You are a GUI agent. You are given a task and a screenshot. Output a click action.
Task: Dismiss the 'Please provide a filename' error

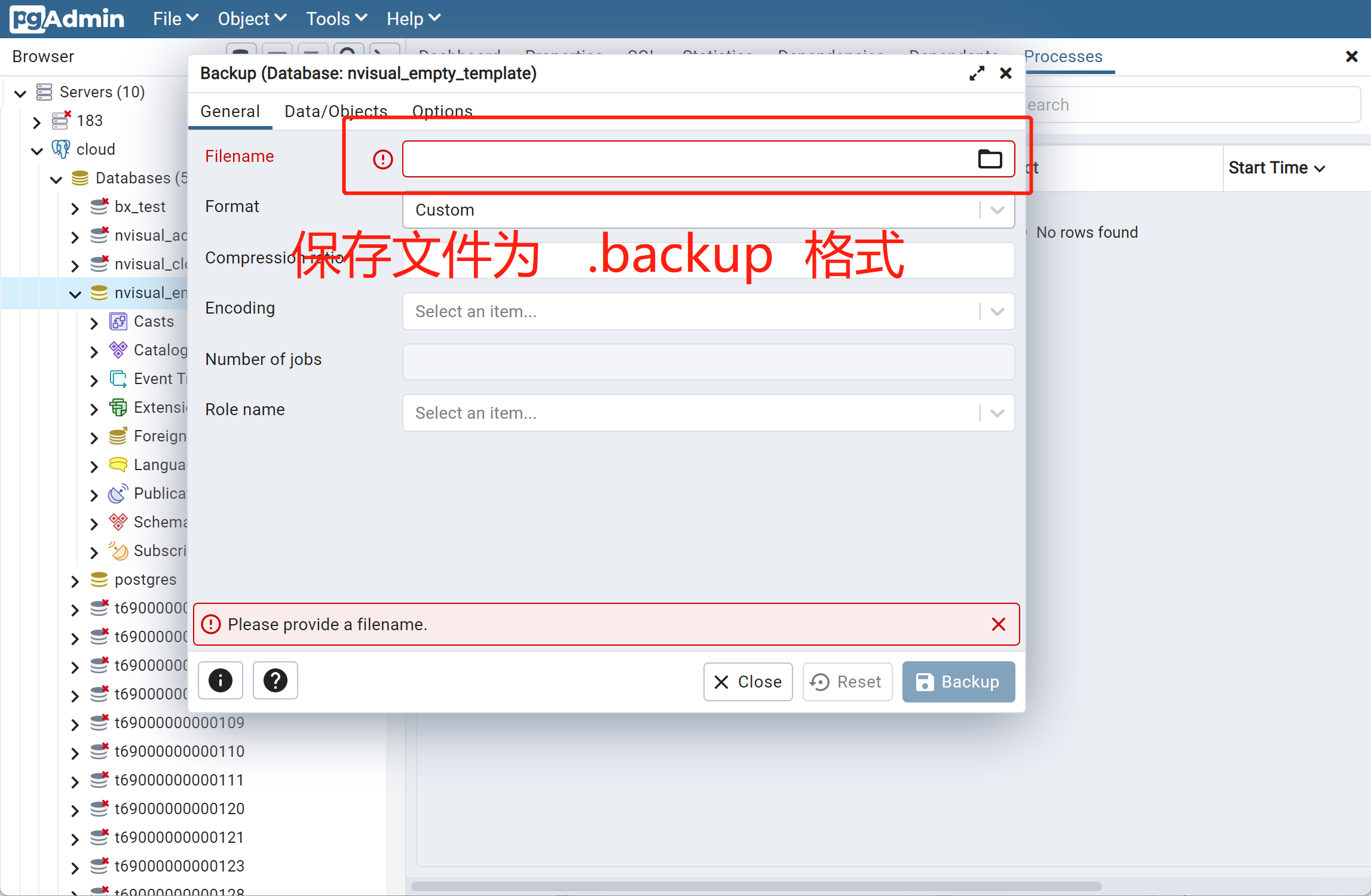click(x=998, y=624)
